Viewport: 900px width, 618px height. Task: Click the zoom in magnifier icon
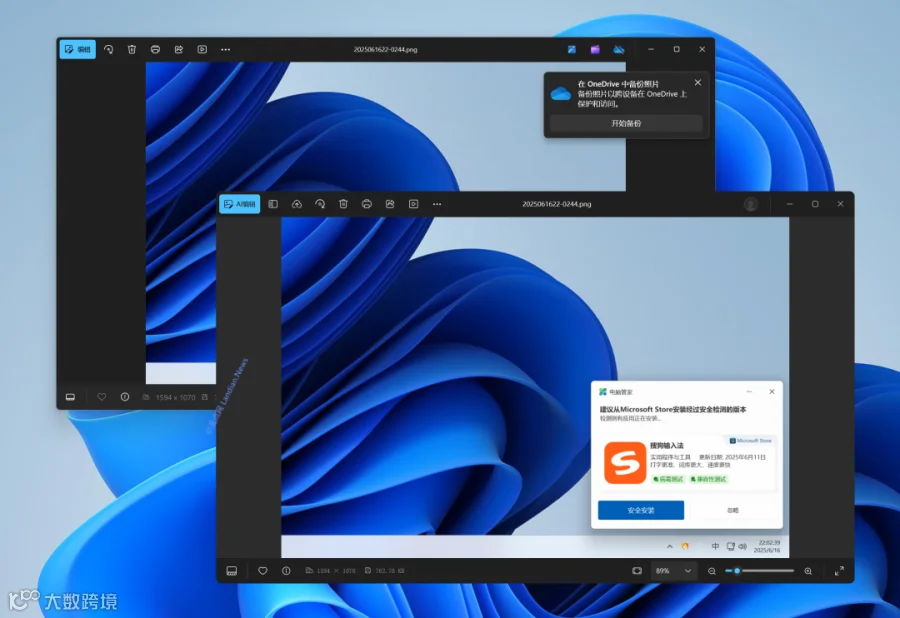[808, 571]
